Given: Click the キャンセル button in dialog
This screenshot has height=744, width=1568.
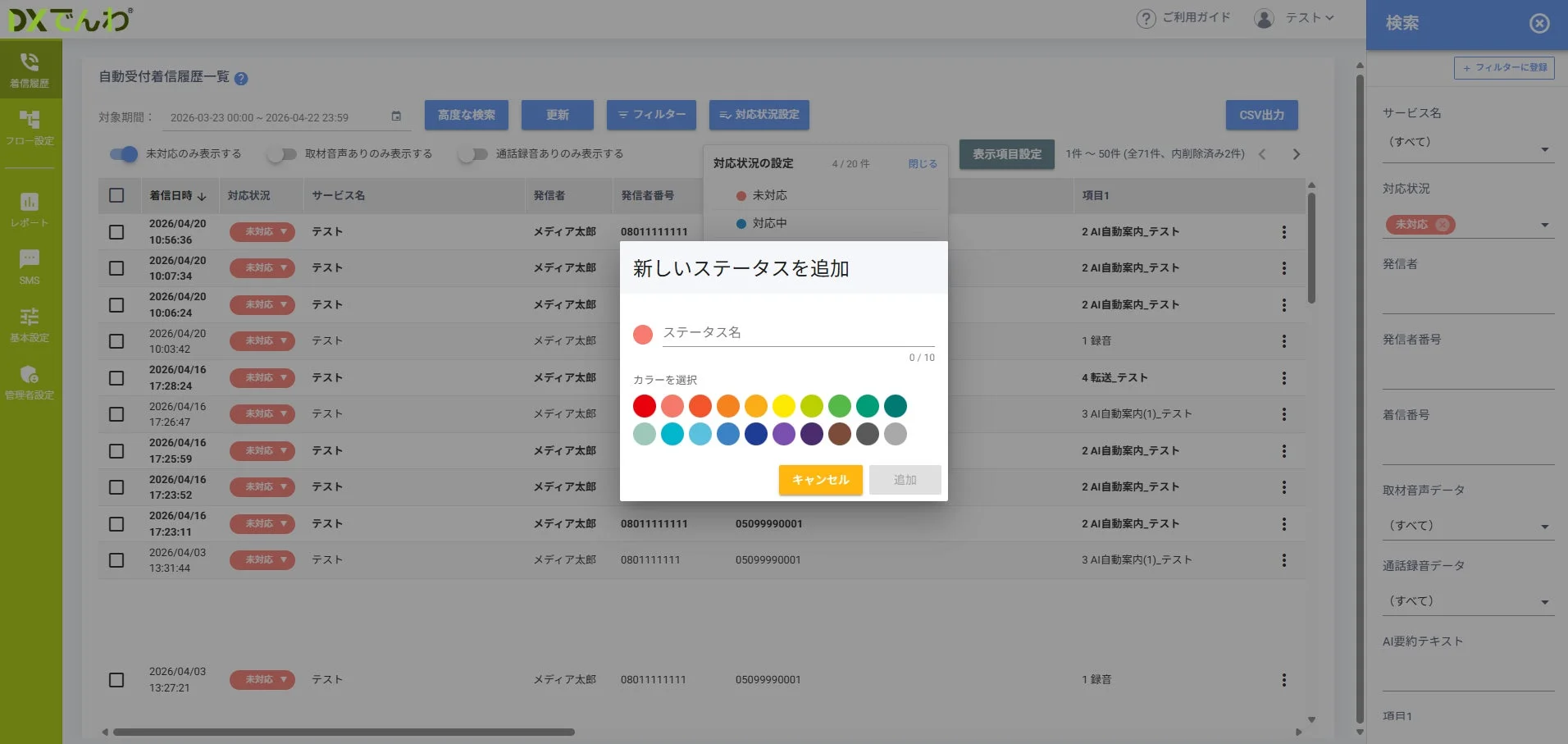Looking at the screenshot, I should pyautogui.click(x=821, y=480).
